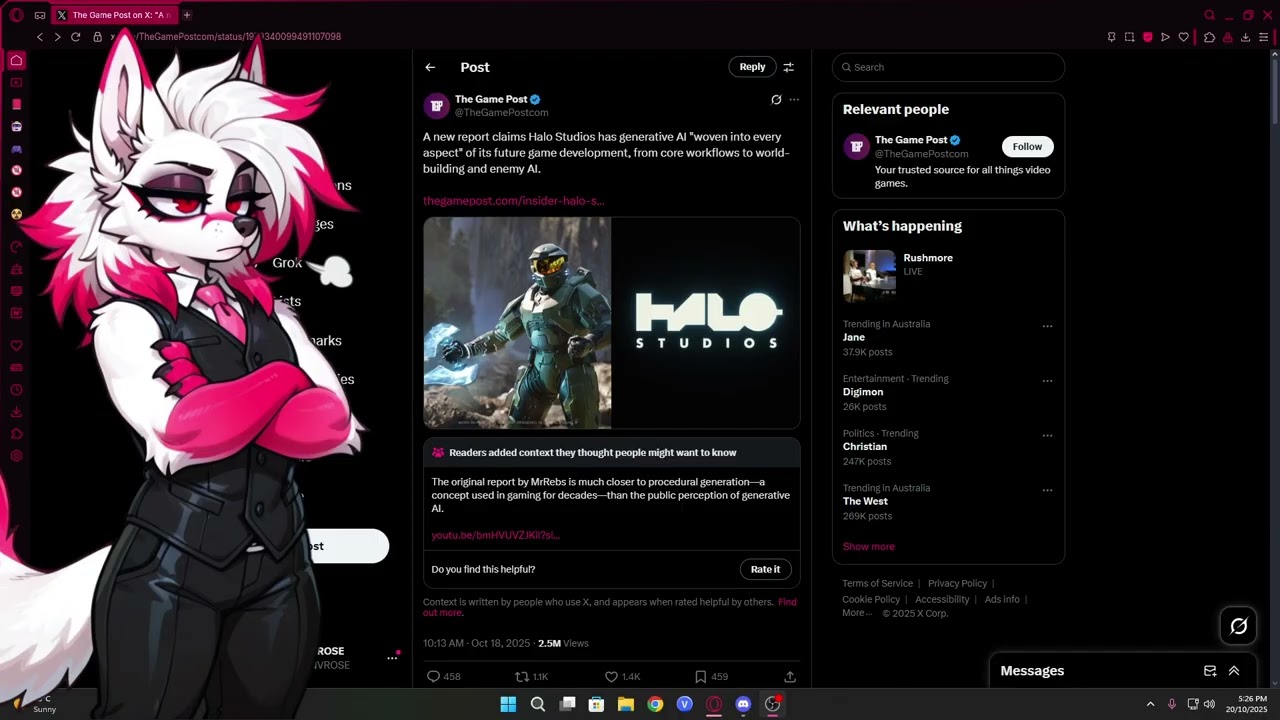Image resolution: width=1280 pixels, height=720 pixels.
Task: Open the tab islands workspace icon
Action: 39,15
